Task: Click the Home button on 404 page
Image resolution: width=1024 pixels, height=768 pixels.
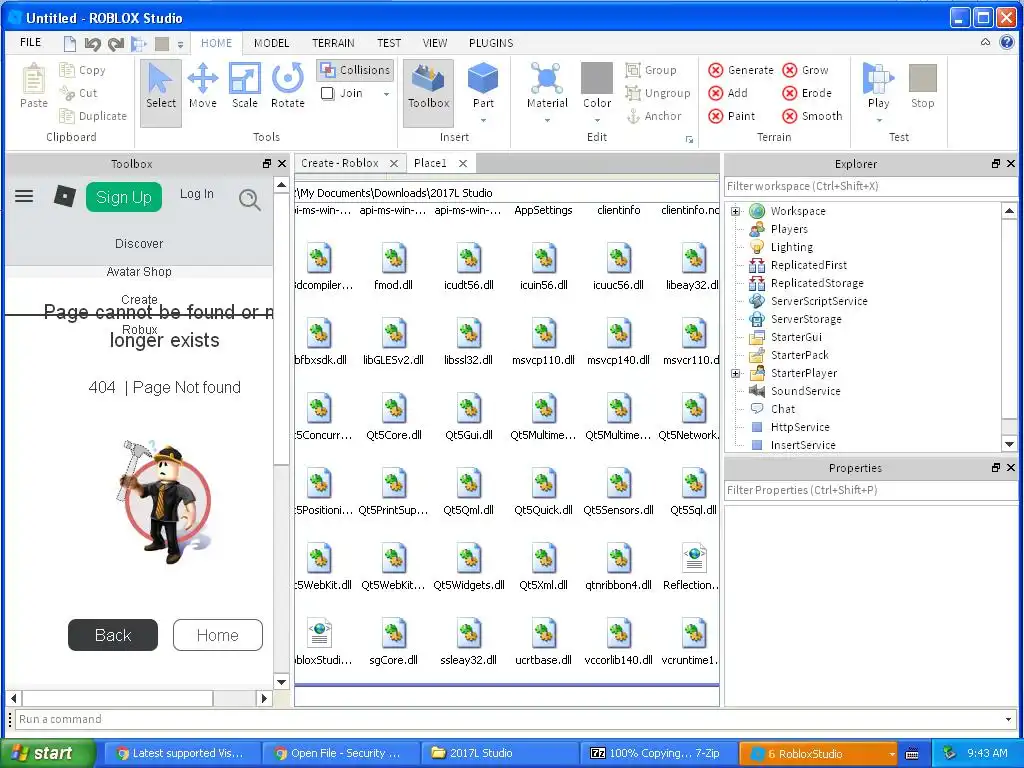Action: point(217,635)
